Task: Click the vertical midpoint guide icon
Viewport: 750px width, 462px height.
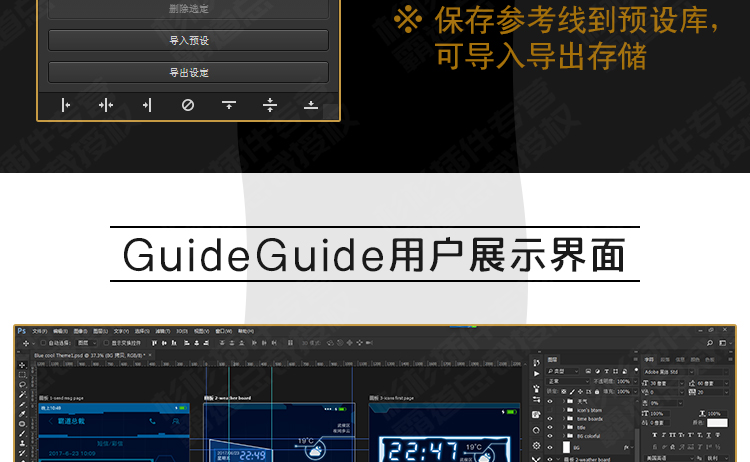Action: tap(106, 105)
